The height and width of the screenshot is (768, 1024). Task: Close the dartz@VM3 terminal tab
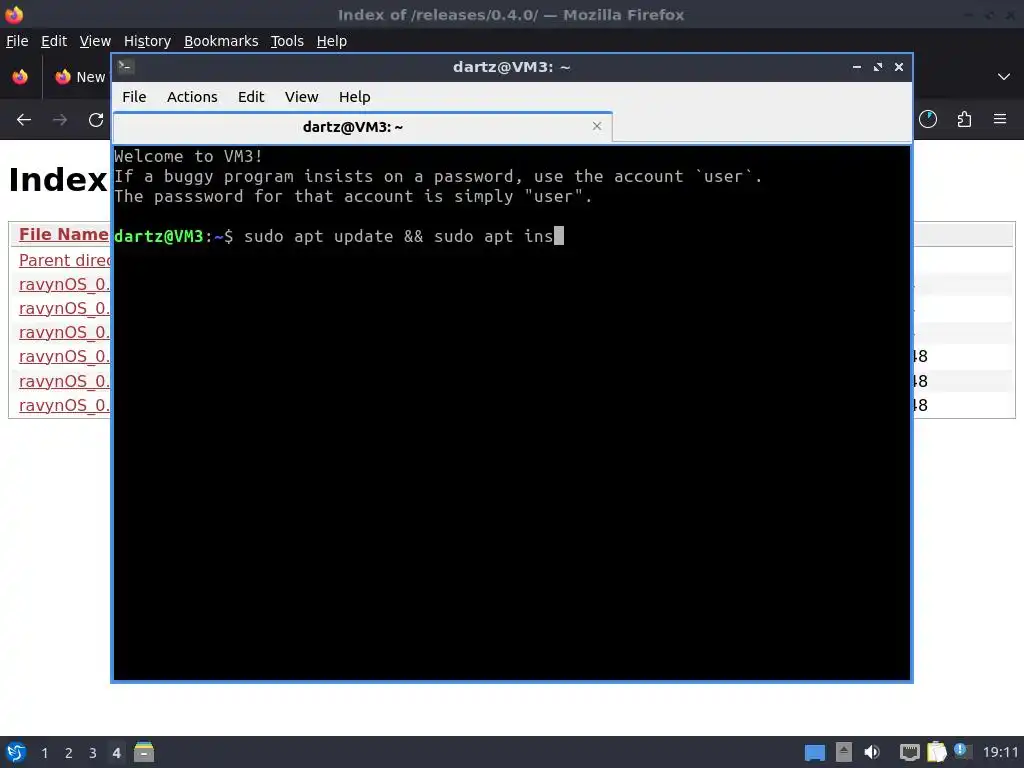click(596, 126)
